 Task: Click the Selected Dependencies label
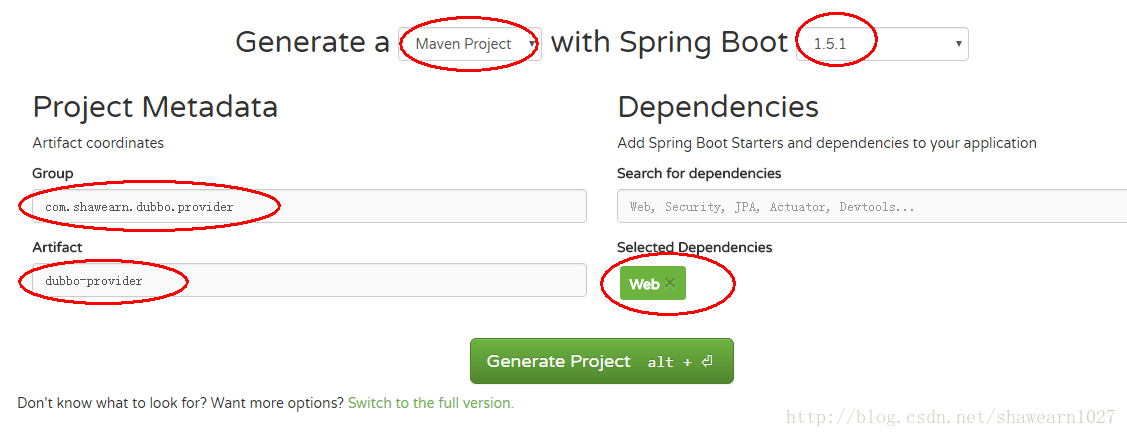[x=694, y=247]
